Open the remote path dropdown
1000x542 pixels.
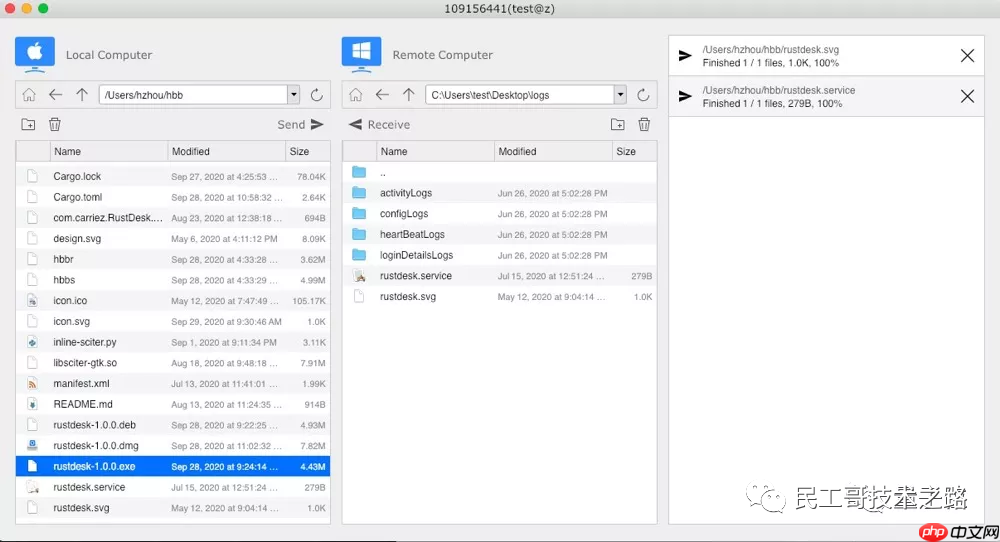pos(620,95)
